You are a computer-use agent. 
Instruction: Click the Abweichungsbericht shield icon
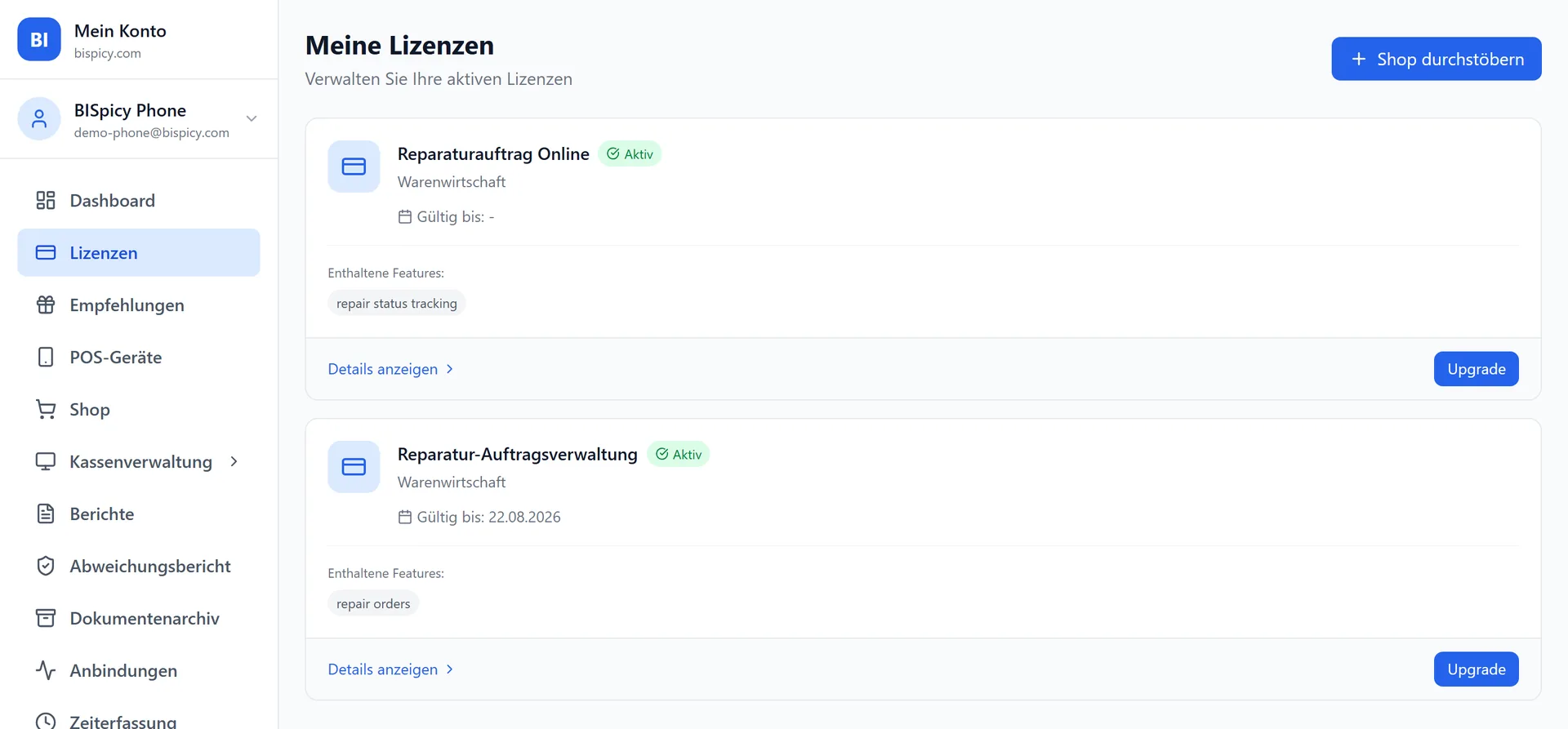click(46, 567)
